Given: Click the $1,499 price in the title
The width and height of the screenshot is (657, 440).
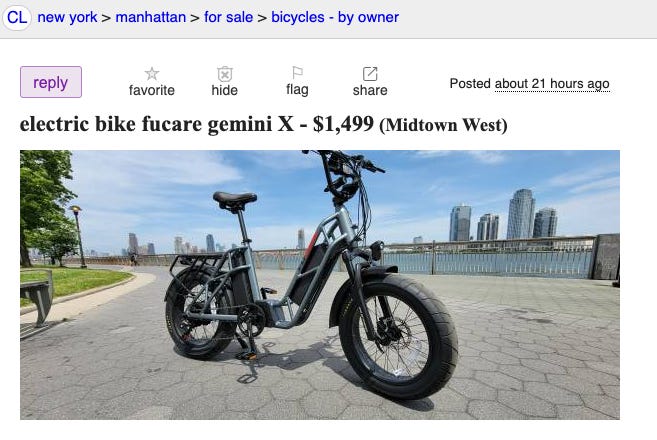Looking at the screenshot, I should click(x=343, y=124).
